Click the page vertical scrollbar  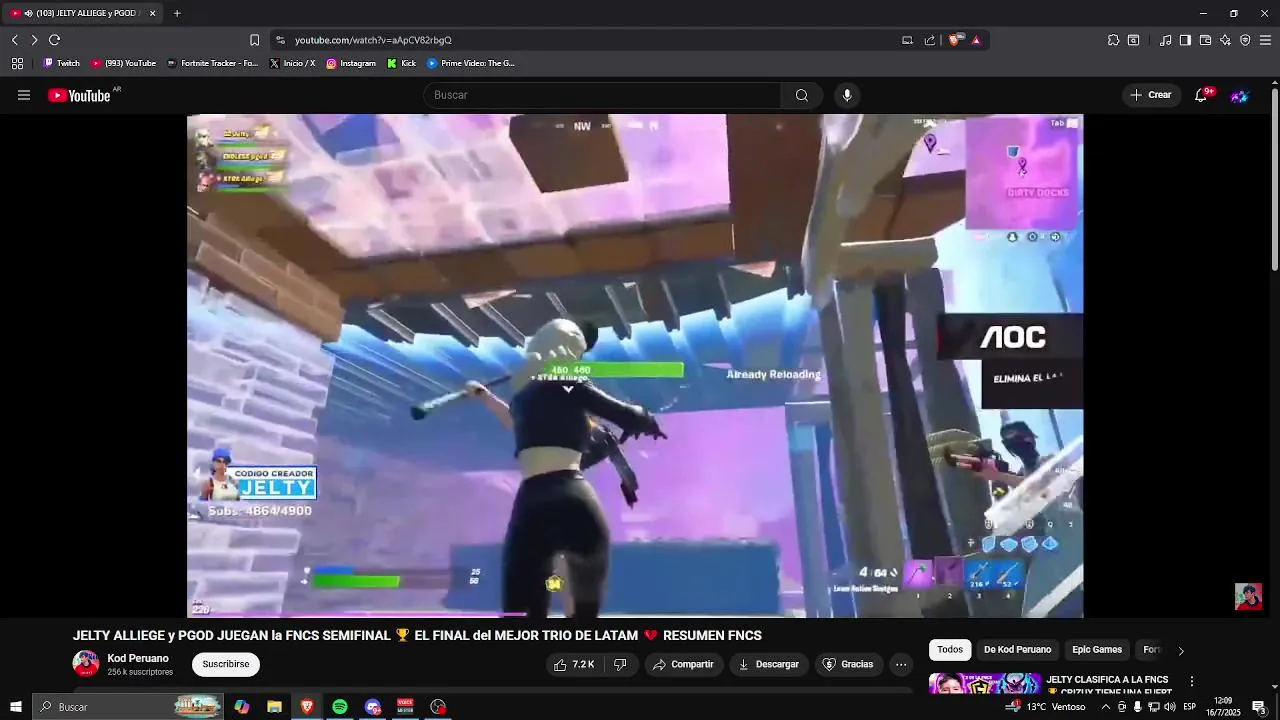(1275, 180)
